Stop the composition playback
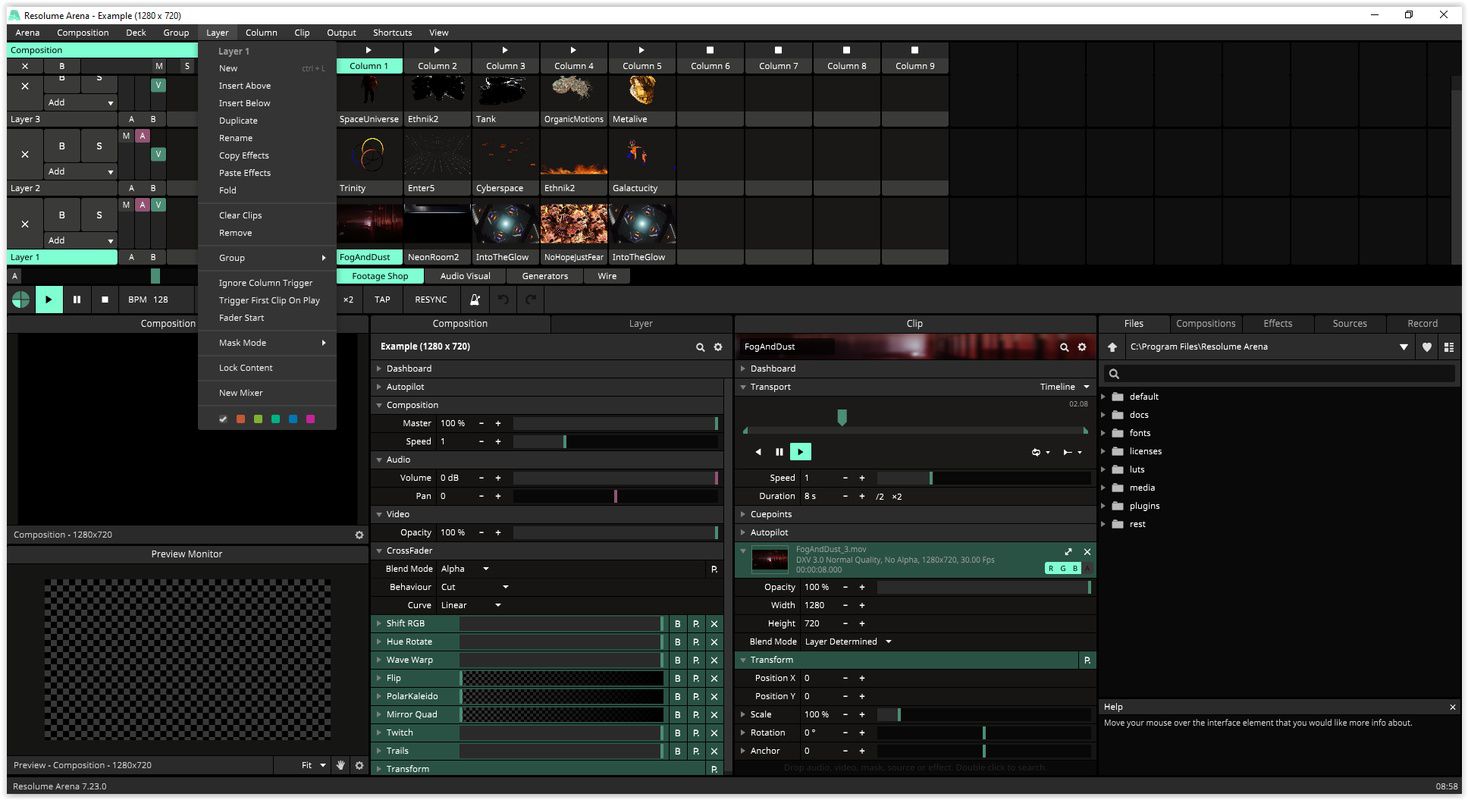 (104, 299)
